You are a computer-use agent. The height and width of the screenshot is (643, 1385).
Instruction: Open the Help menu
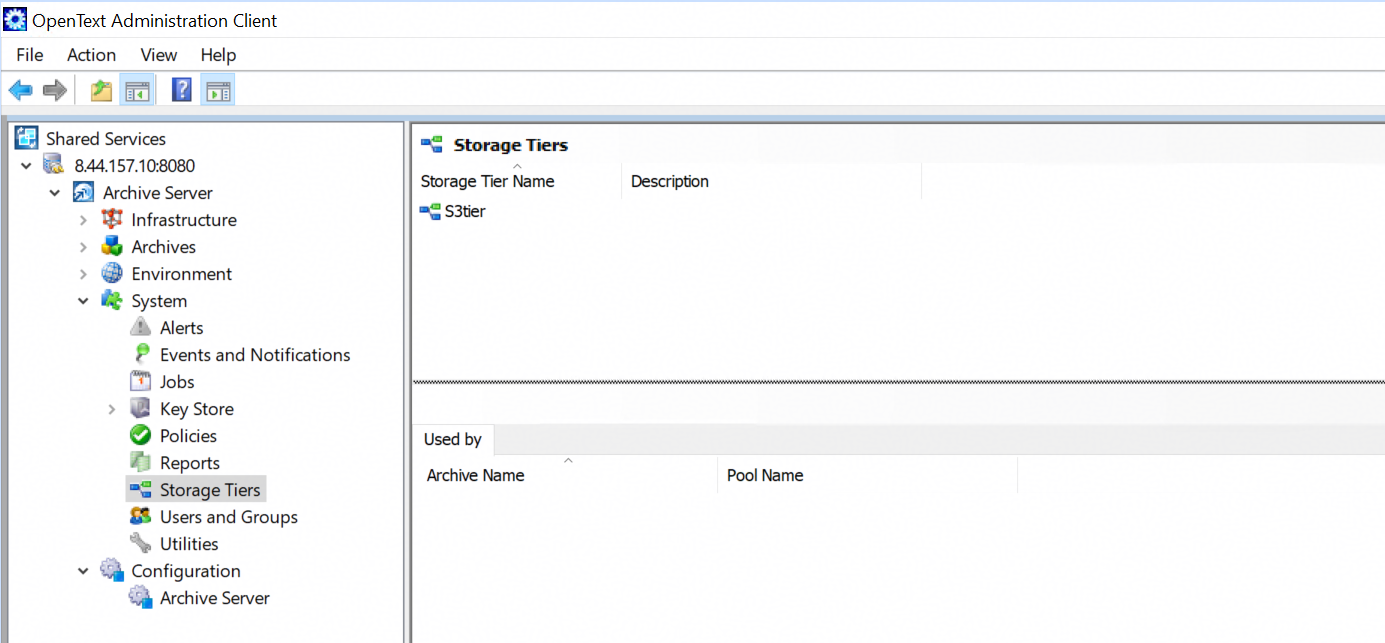tap(218, 55)
